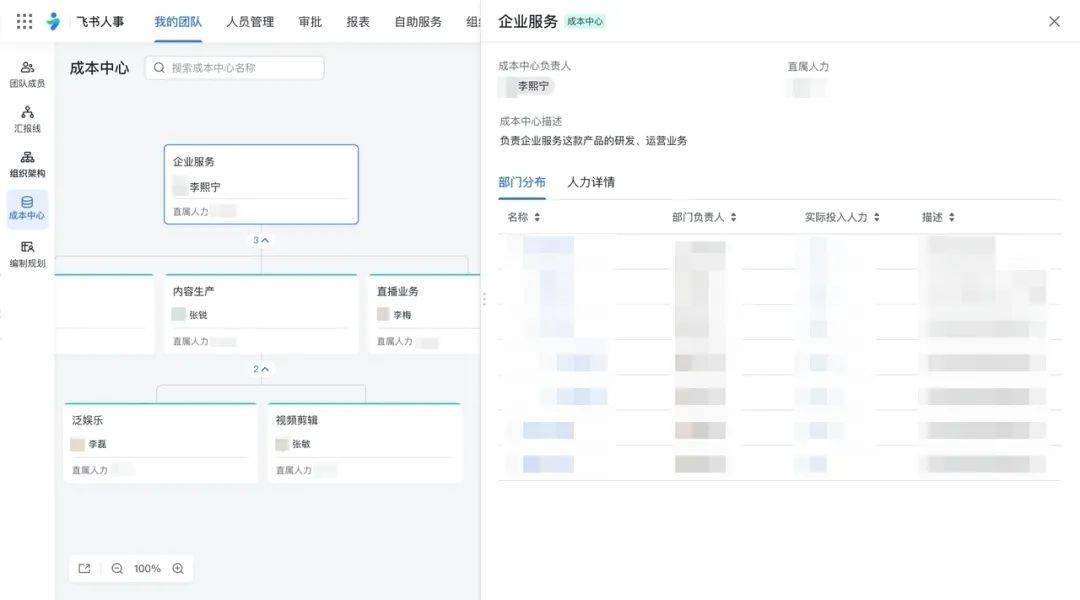1080x600 pixels.
Task: Select 成本中心 in the sidebar
Action: click(27, 208)
